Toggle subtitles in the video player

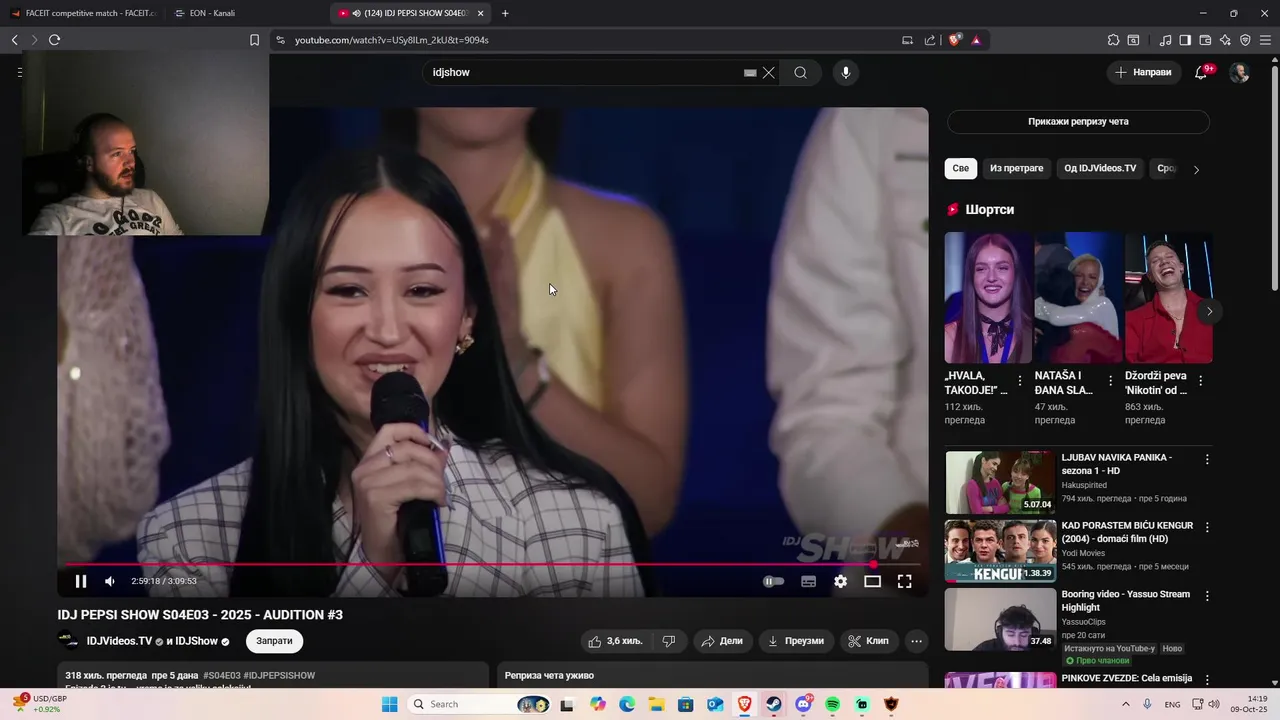tap(808, 581)
